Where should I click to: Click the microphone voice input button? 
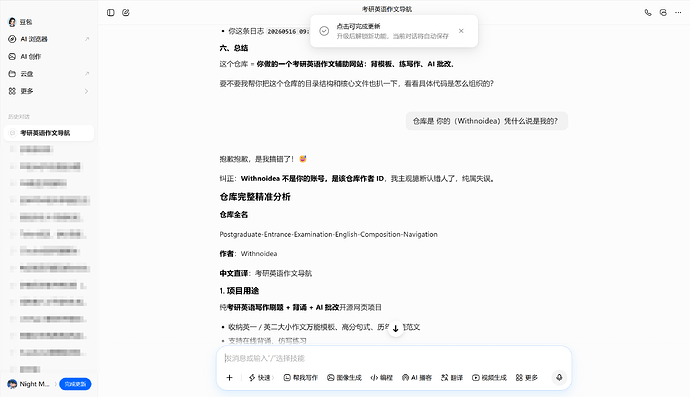559,377
